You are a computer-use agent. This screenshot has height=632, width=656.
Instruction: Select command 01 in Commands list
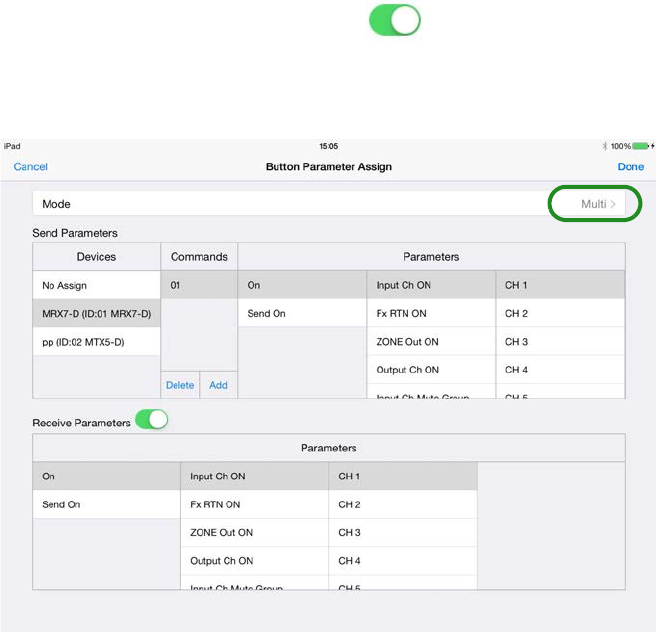point(199,285)
